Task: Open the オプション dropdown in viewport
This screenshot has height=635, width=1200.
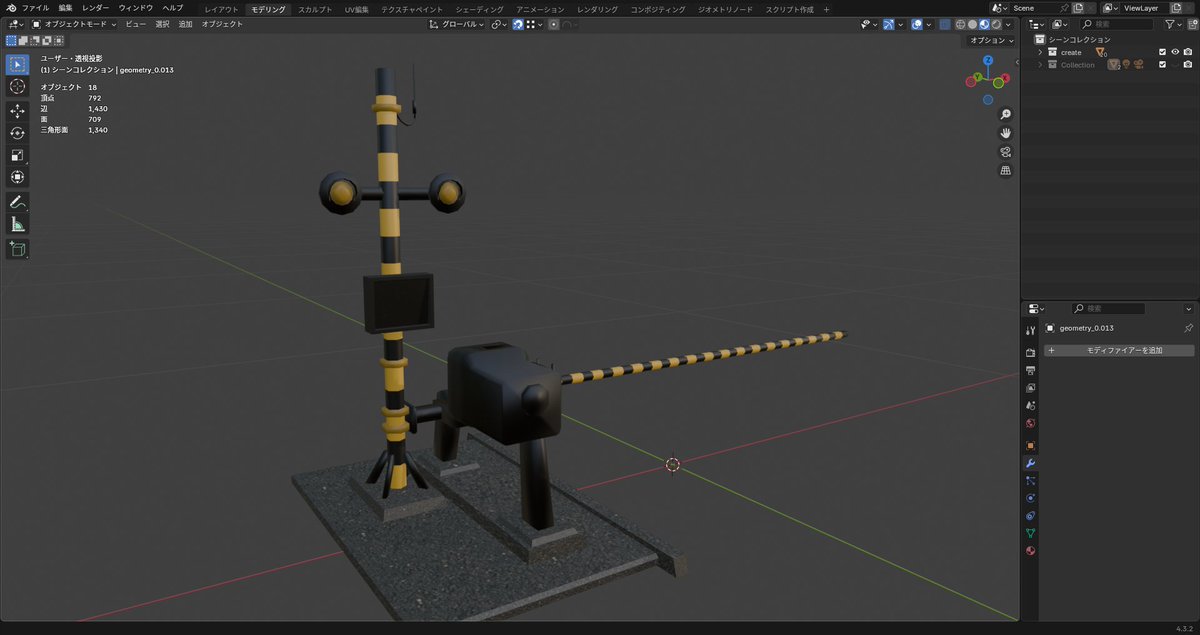Action: (990, 40)
